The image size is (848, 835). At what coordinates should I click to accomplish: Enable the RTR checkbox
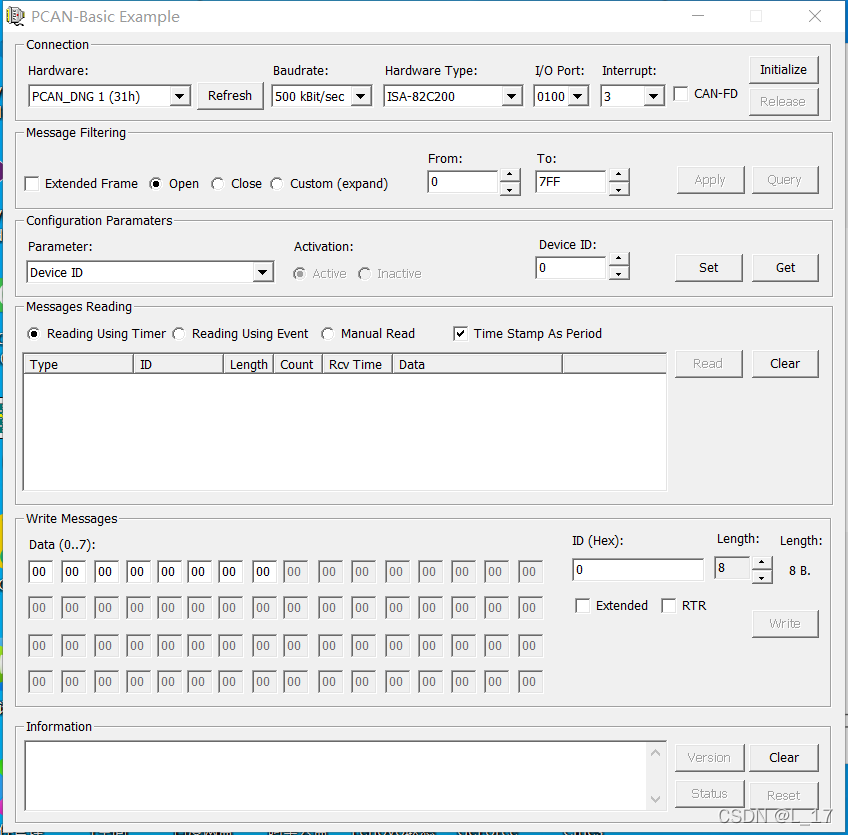click(669, 606)
